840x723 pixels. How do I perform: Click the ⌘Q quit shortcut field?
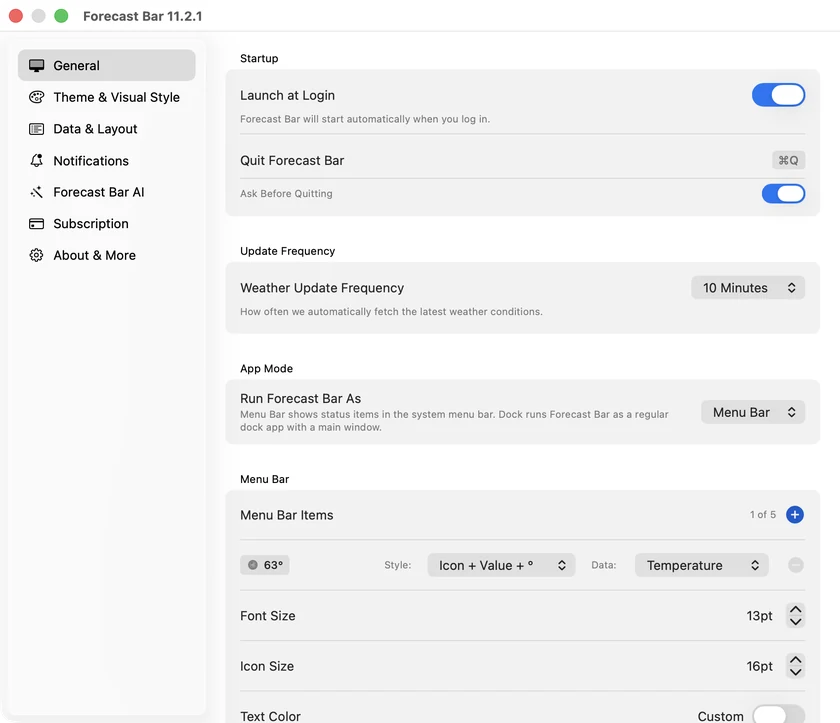(x=788, y=160)
